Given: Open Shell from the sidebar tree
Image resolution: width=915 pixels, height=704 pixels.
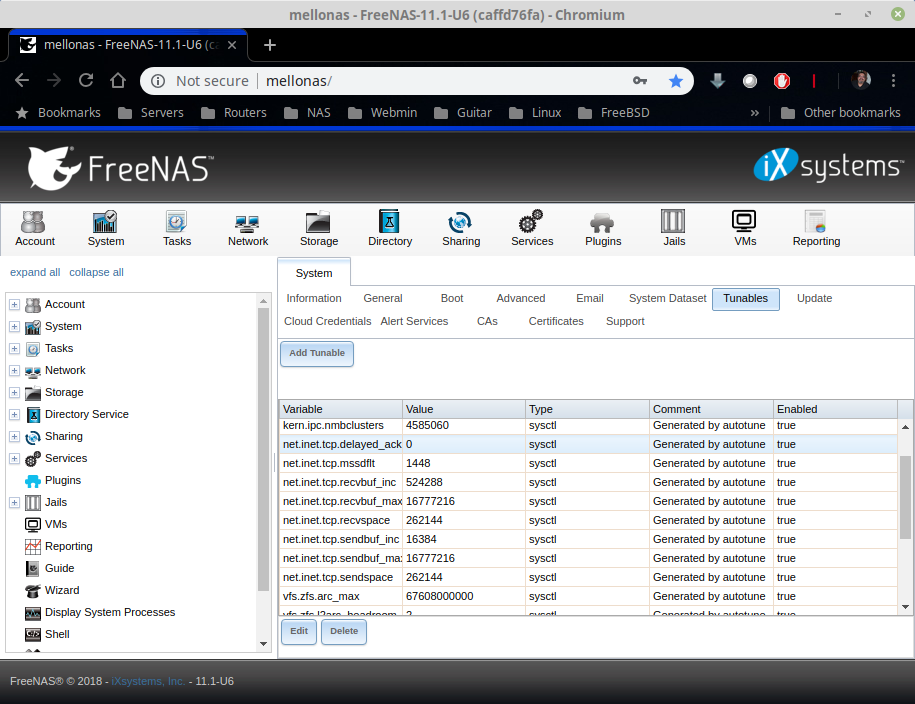Looking at the screenshot, I should [57, 634].
